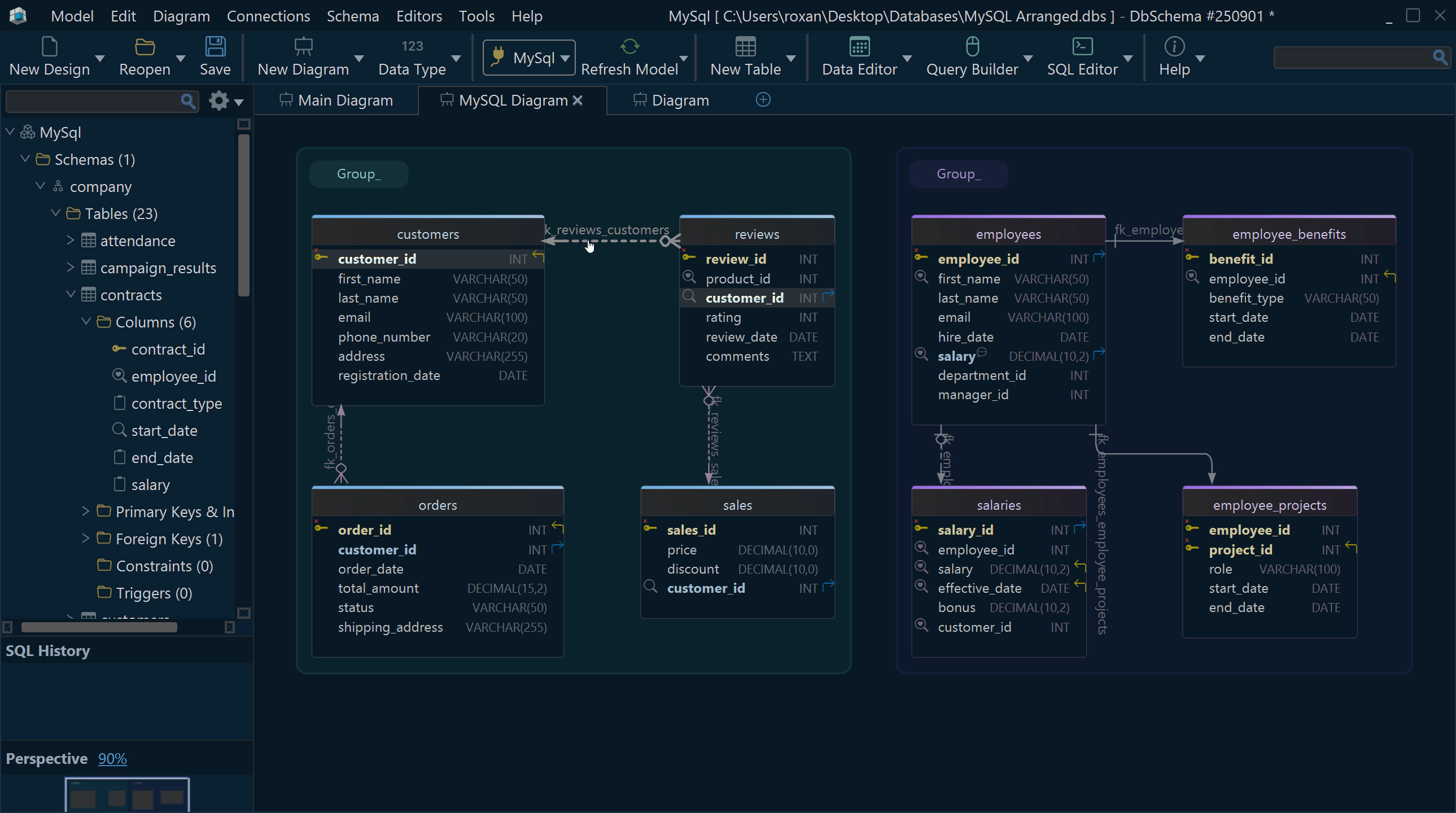
Task: Open the Reopen dropdown arrow
Action: point(181,58)
